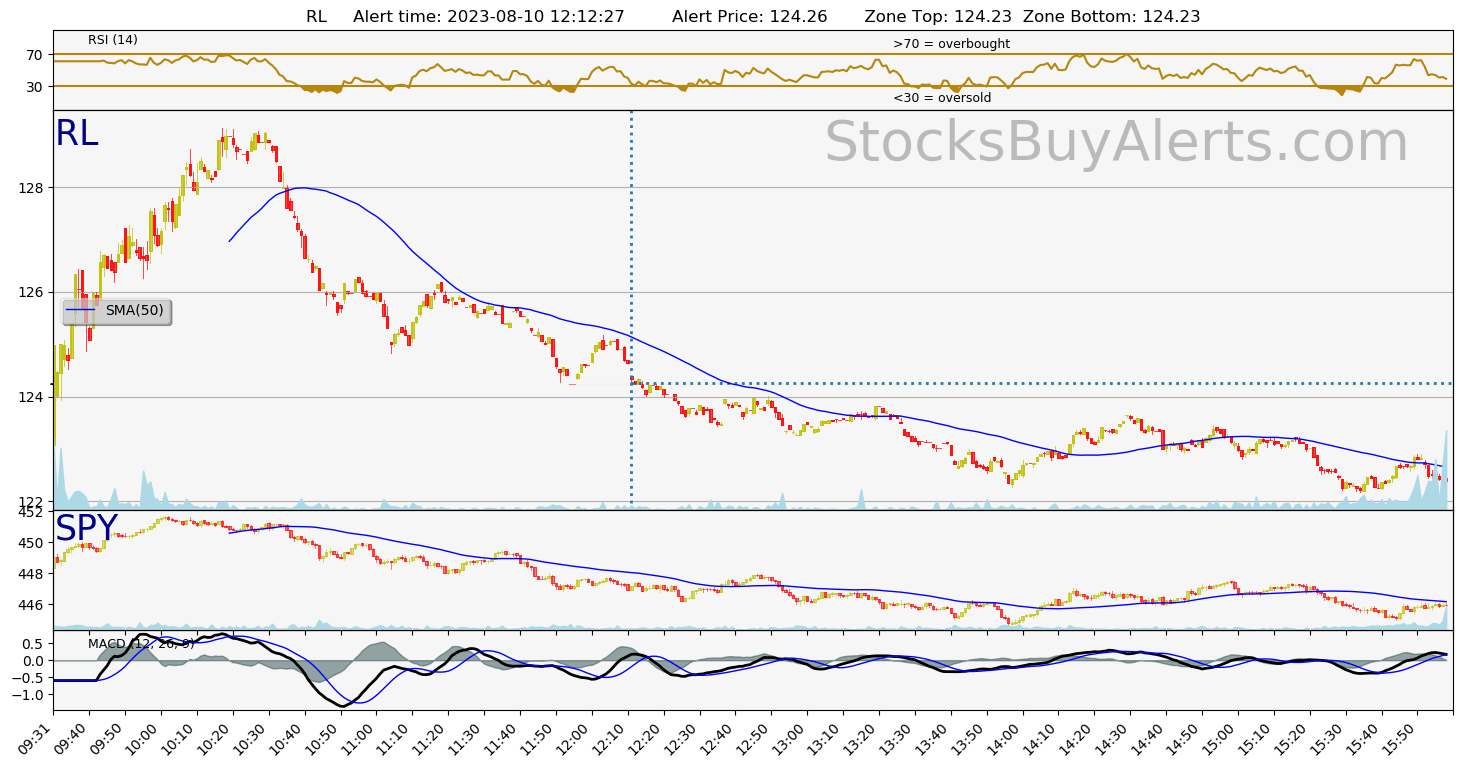Viewport: 1468px width, 768px height.
Task: Click the RL ticker in the title line
Action: 316,16
